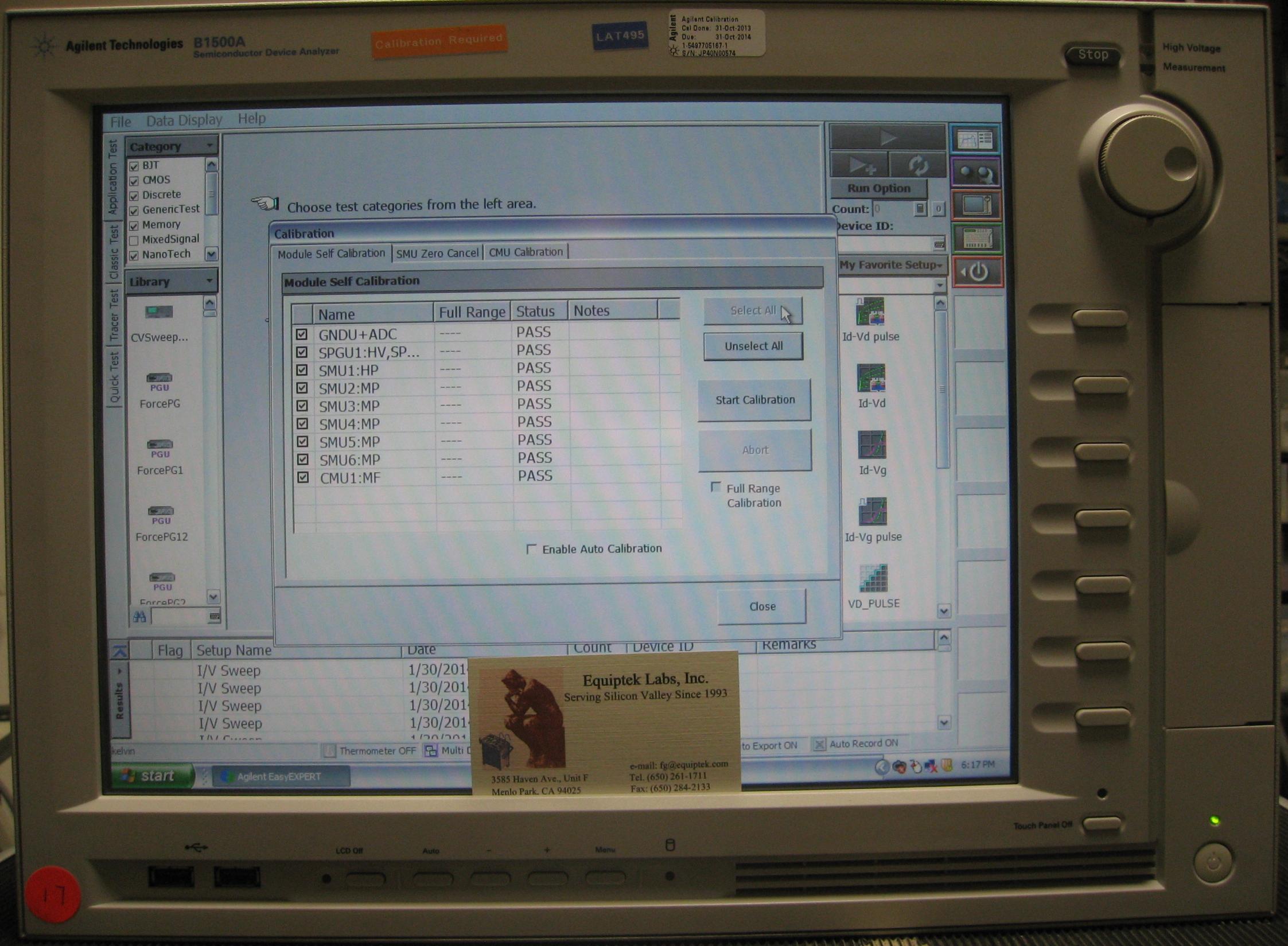The width and height of the screenshot is (1288, 946).
Task: Switch to SMU Zero Cancel tab
Action: (x=437, y=253)
